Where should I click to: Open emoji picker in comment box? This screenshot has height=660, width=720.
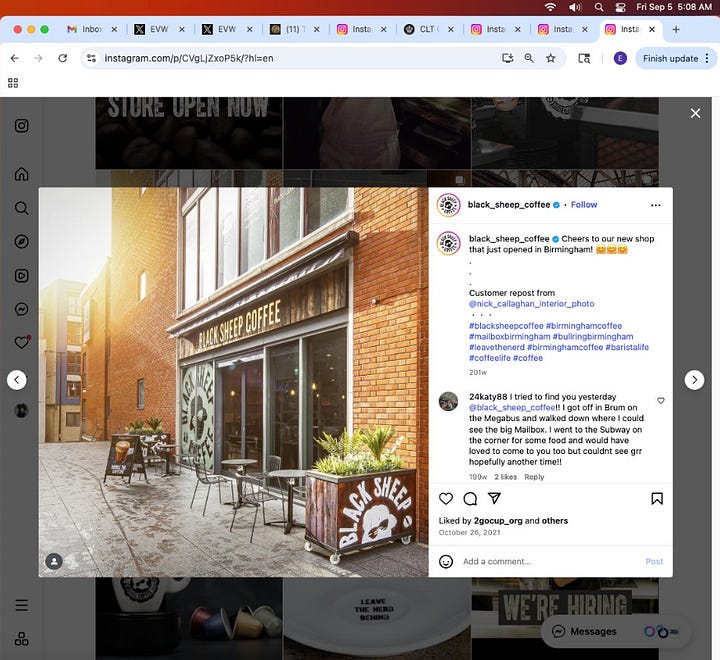(x=446, y=561)
